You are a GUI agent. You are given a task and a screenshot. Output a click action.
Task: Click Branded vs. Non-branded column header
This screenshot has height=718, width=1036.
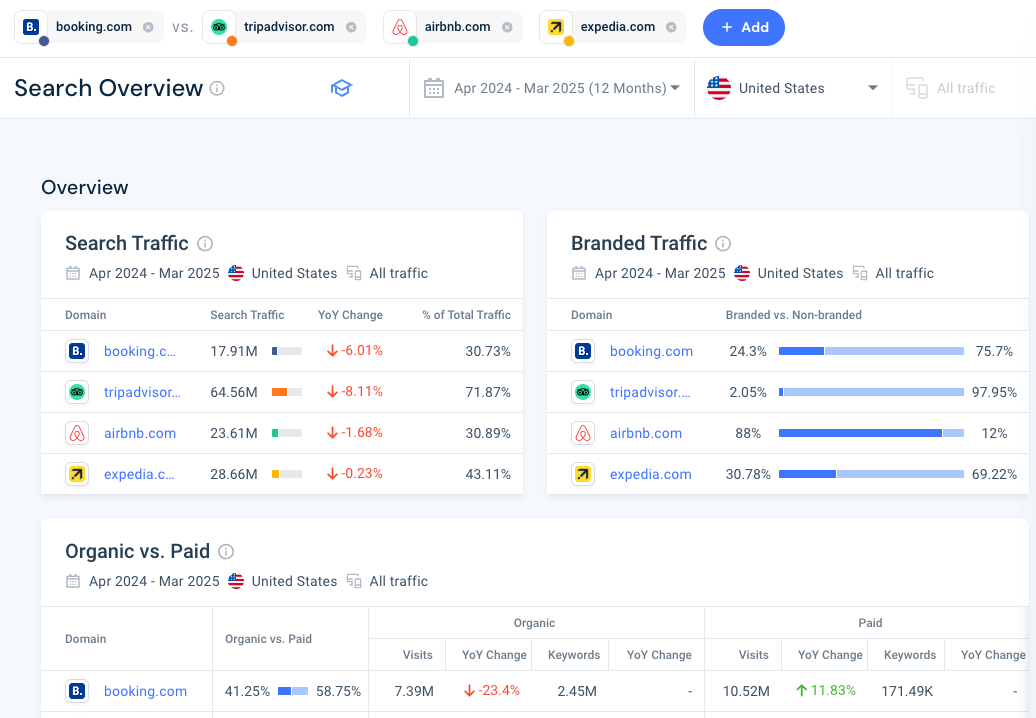tap(794, 315)
